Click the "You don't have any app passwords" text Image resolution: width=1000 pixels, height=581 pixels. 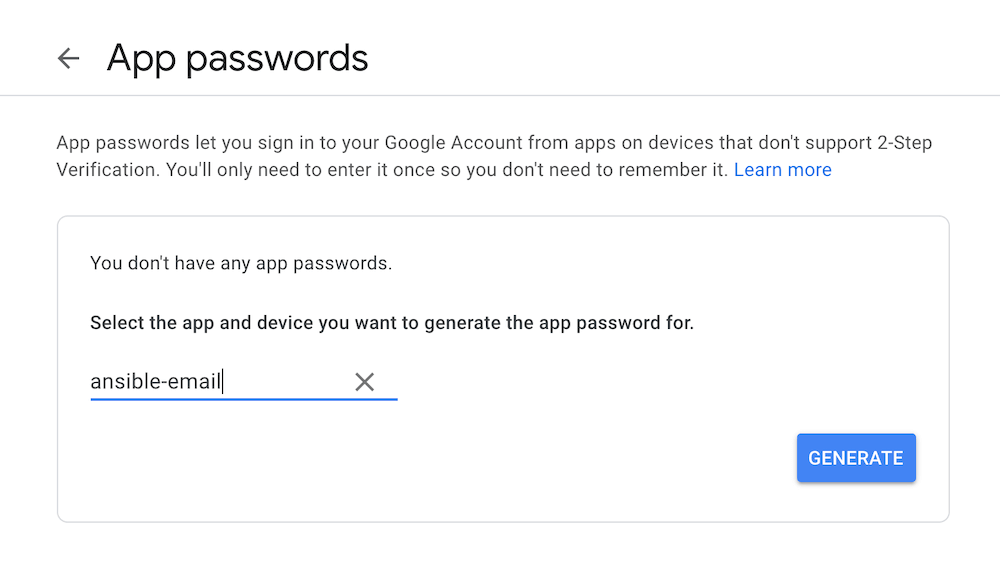241,264
